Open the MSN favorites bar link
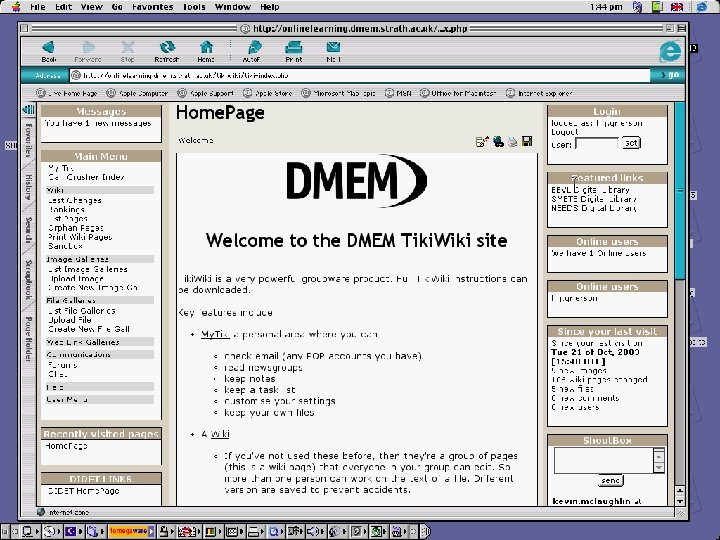This screenshot has height=540, width=720. point(399,93)
